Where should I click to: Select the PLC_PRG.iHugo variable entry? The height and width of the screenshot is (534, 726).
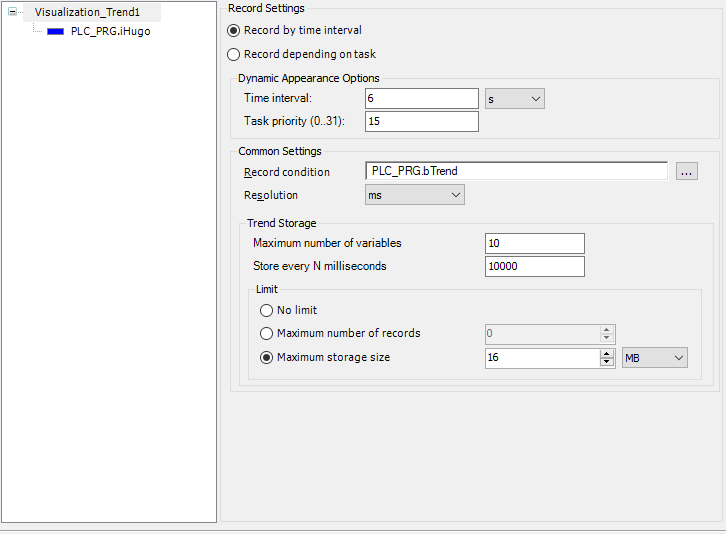[110, 31]
